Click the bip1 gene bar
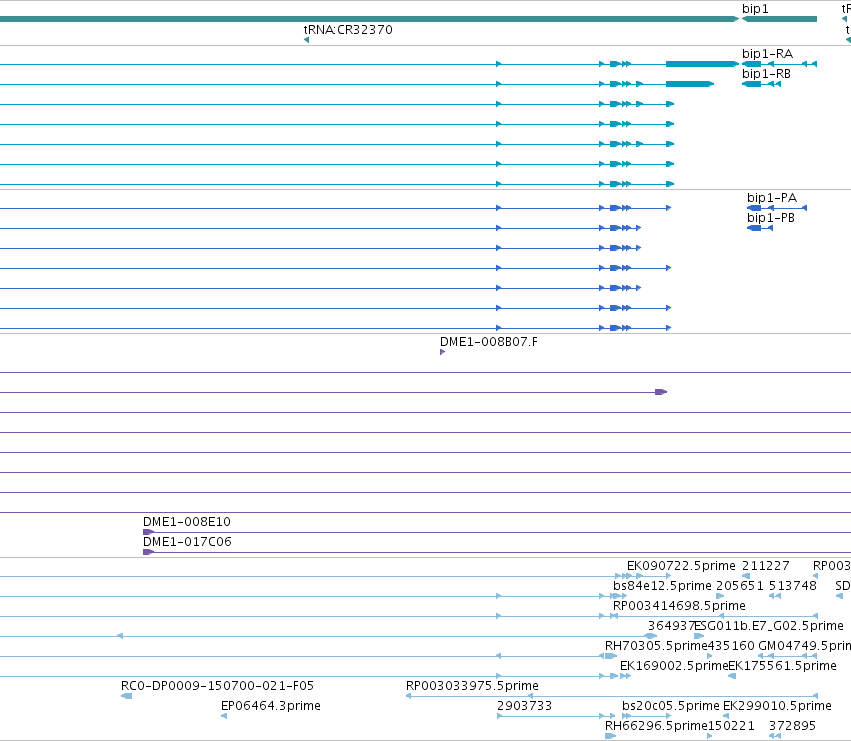Viewport: 851px width, 741px height. pos(779,19)
